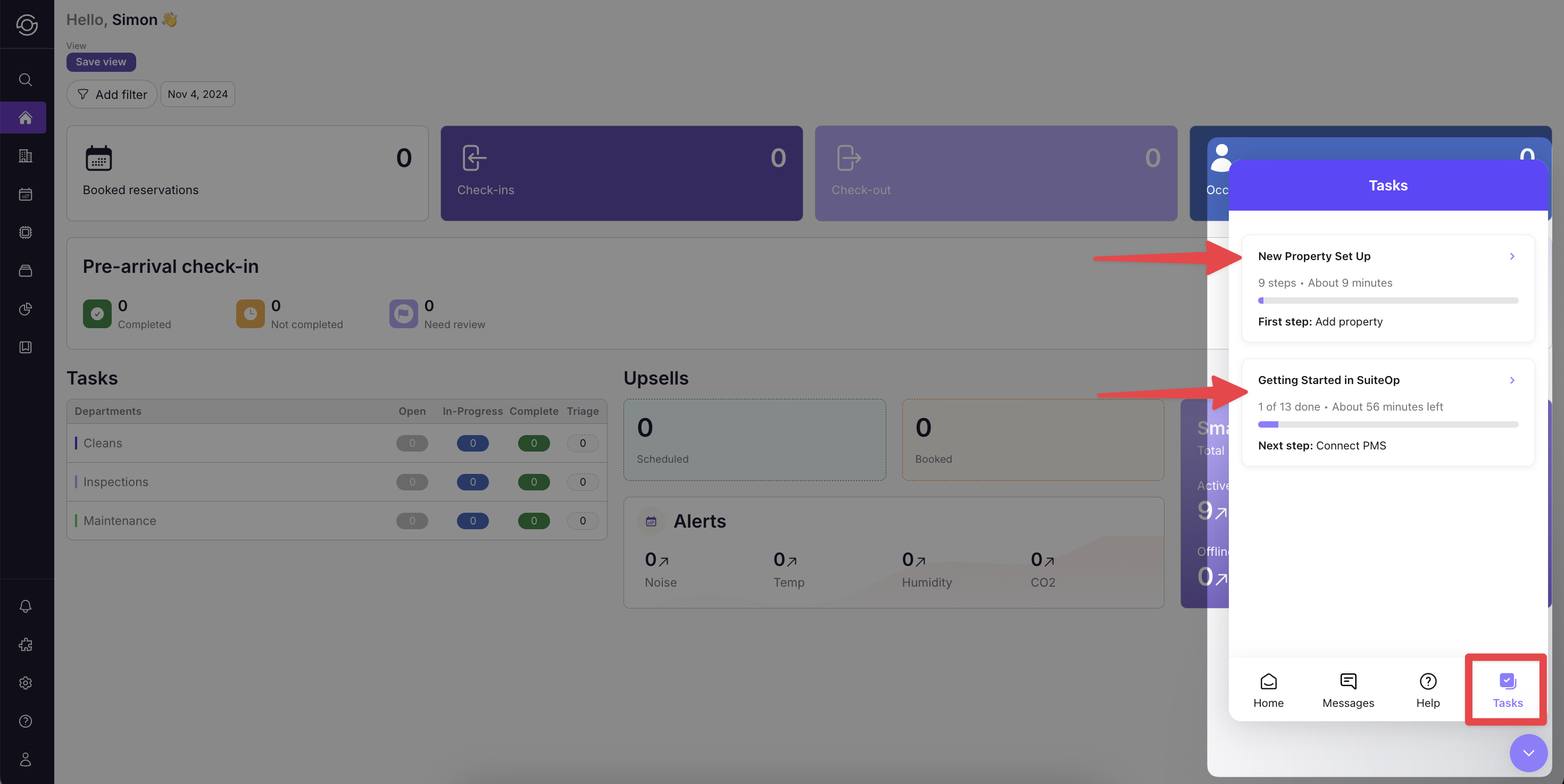Screen dimensions: 1564x784
Task: Switch to the Help tab
Action: pos(1427,690)
